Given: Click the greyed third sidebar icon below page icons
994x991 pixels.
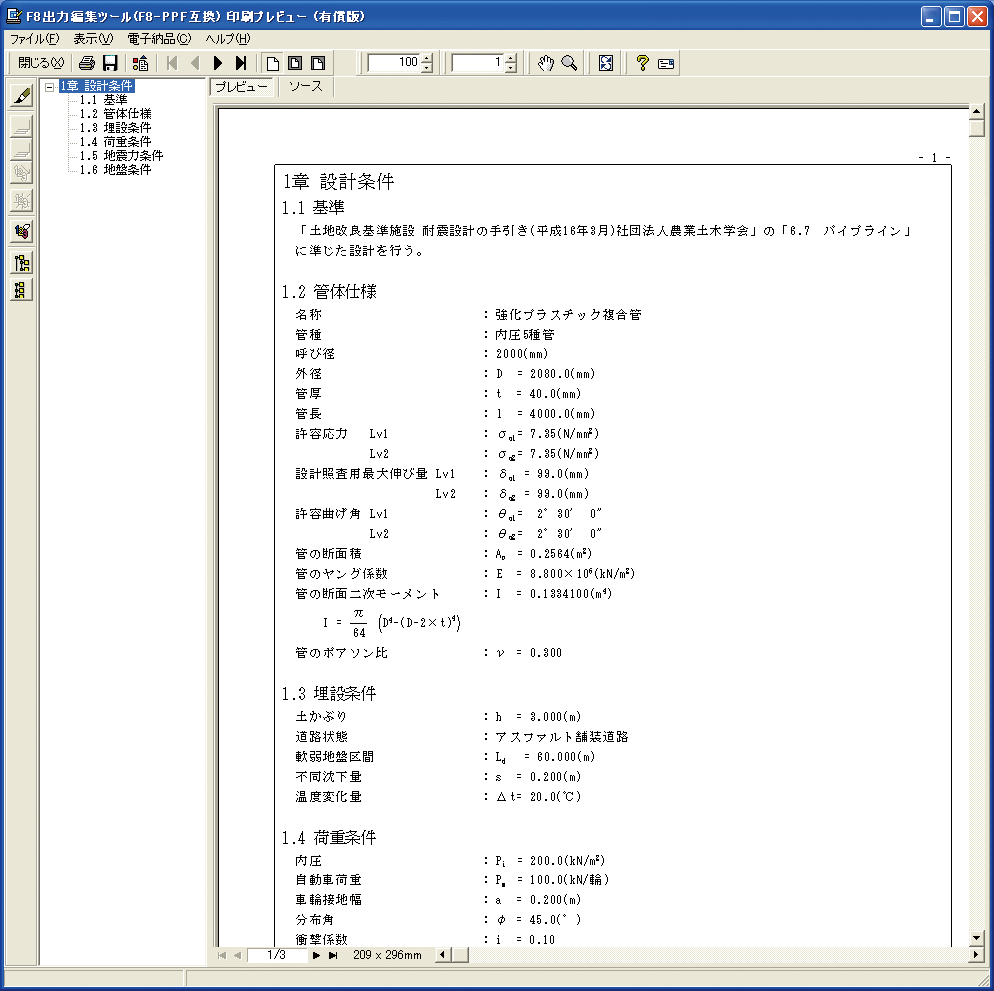Looking at the screenshot, I should click(x=22, y=172).
